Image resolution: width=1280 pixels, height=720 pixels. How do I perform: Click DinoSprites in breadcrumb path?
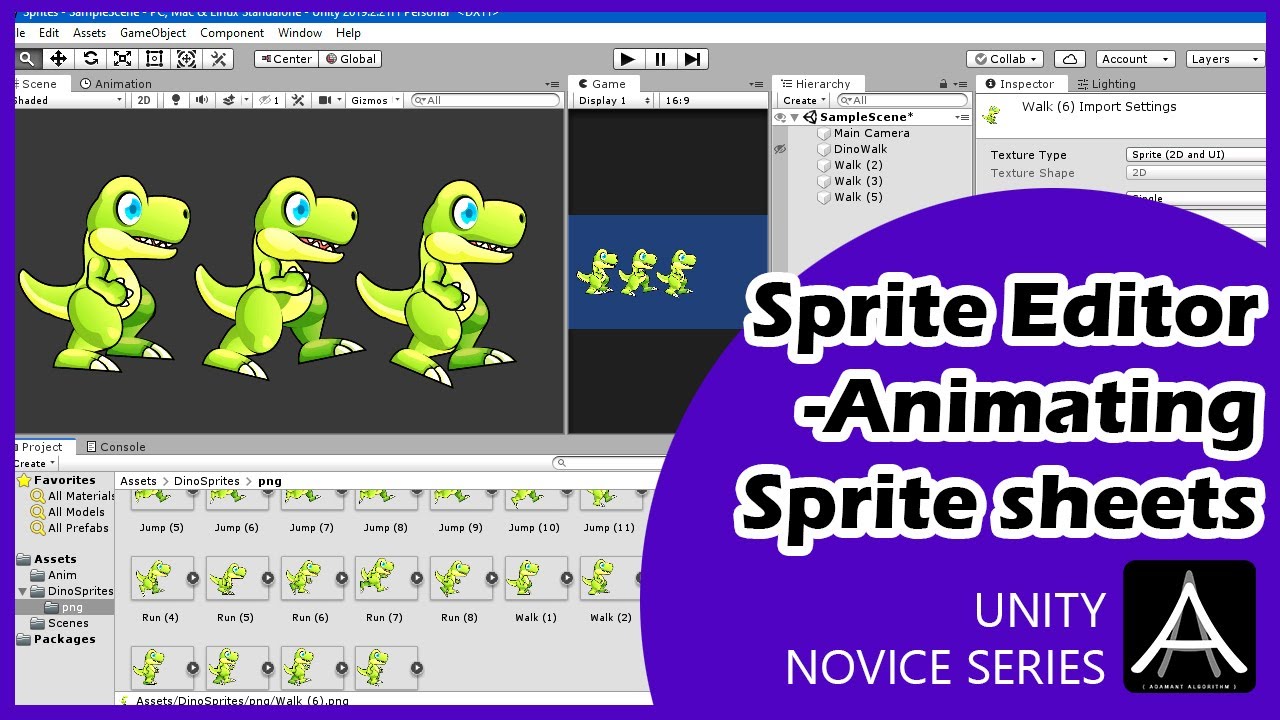pos(207,481)
